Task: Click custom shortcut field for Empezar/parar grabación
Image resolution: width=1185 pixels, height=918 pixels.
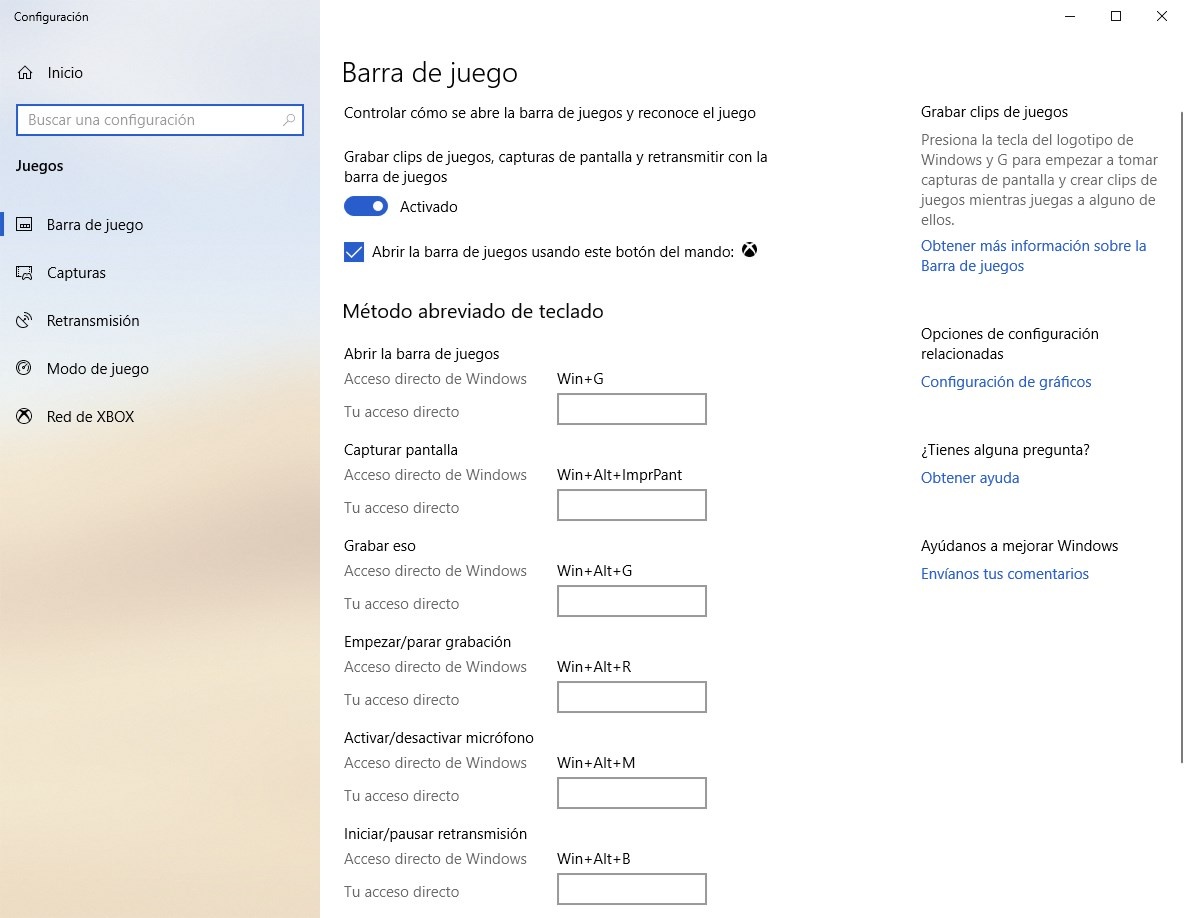Action: coord(632,697)
